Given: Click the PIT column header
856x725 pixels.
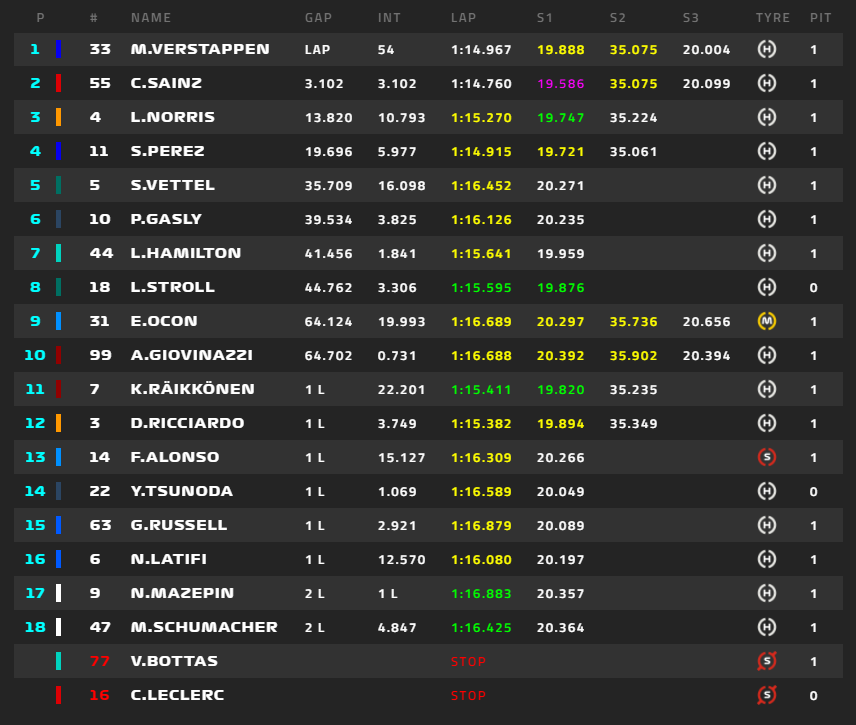Looking at the screenshot, I should pos(821,18).
